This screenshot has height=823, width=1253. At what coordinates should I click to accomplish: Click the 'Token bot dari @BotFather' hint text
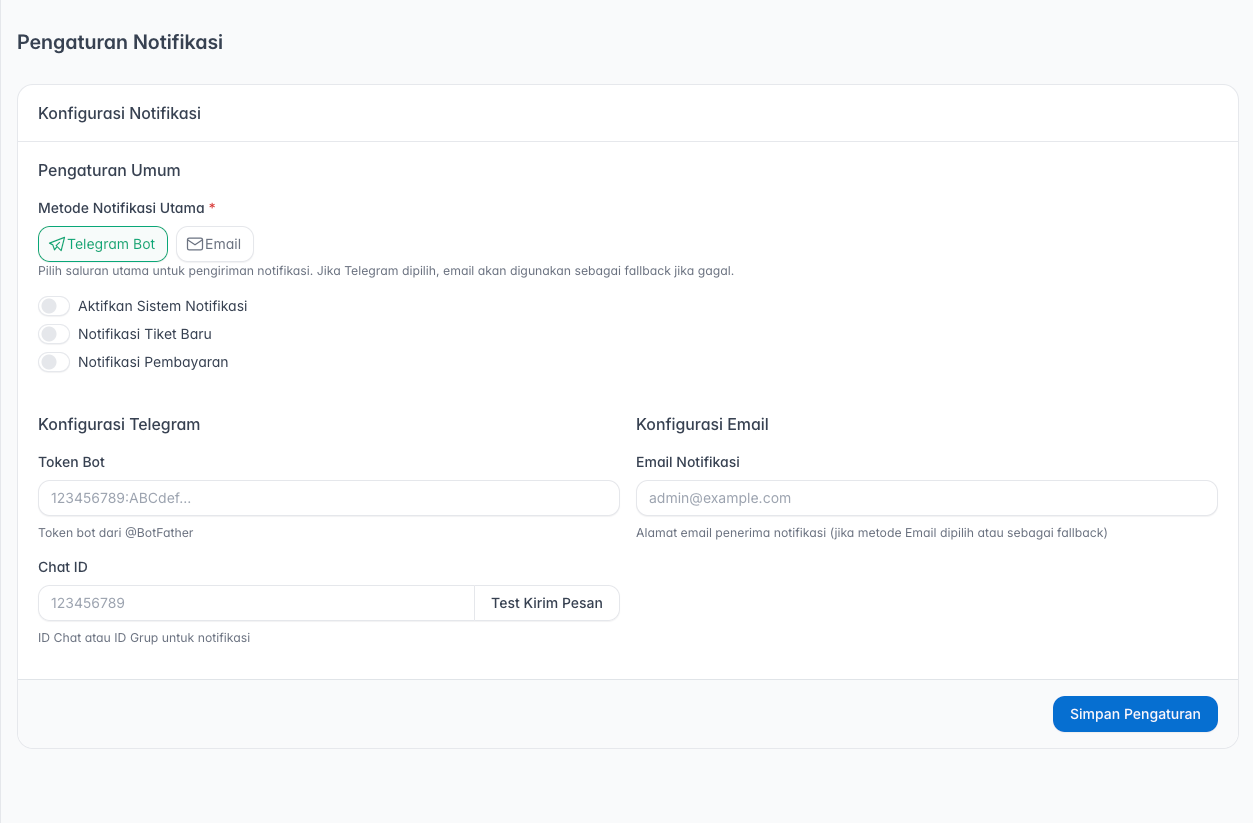[116, 533]
